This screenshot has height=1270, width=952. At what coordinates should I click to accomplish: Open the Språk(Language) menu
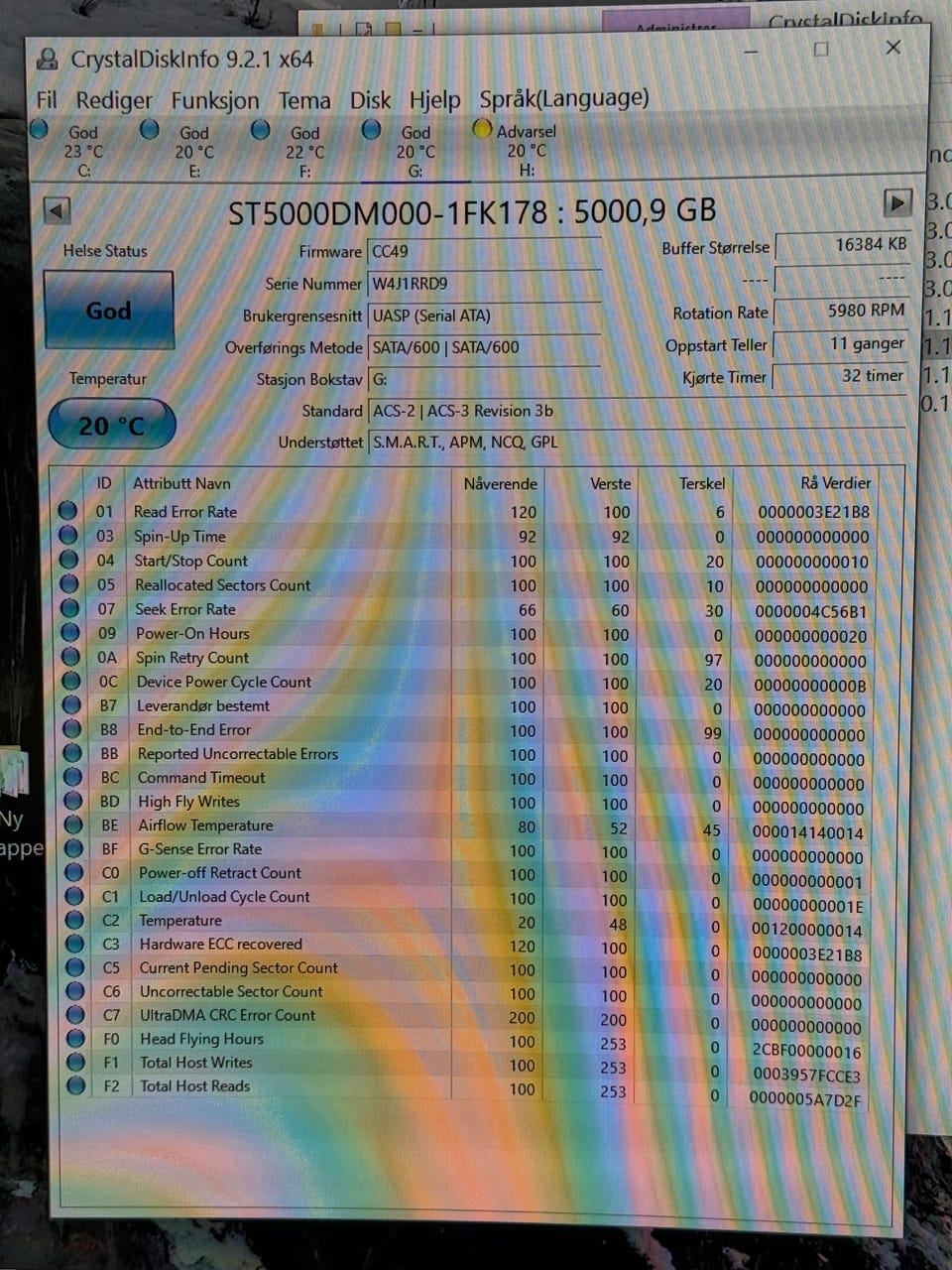[x=564, y=98]
